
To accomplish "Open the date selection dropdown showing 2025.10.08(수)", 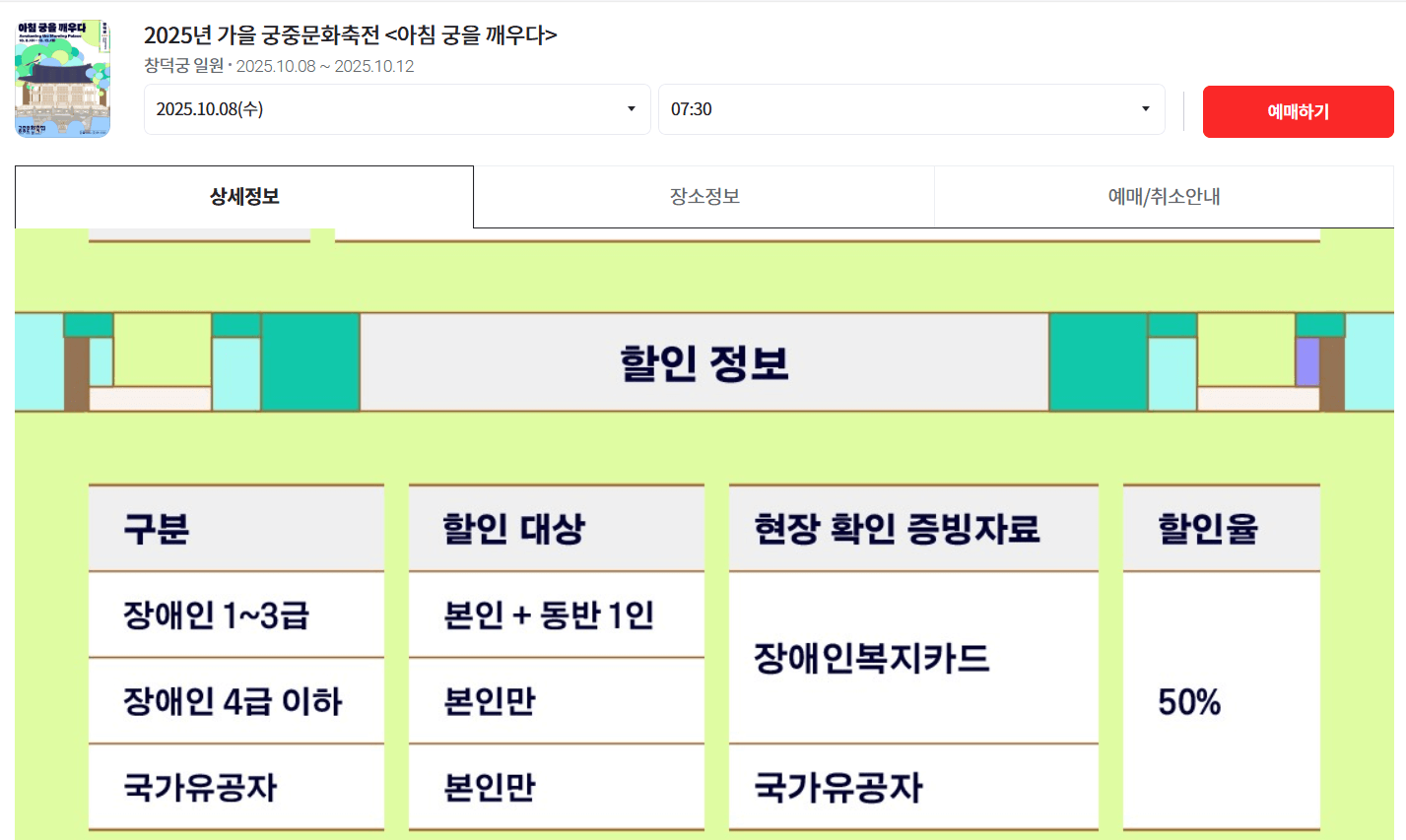I will tap(394, 109).
